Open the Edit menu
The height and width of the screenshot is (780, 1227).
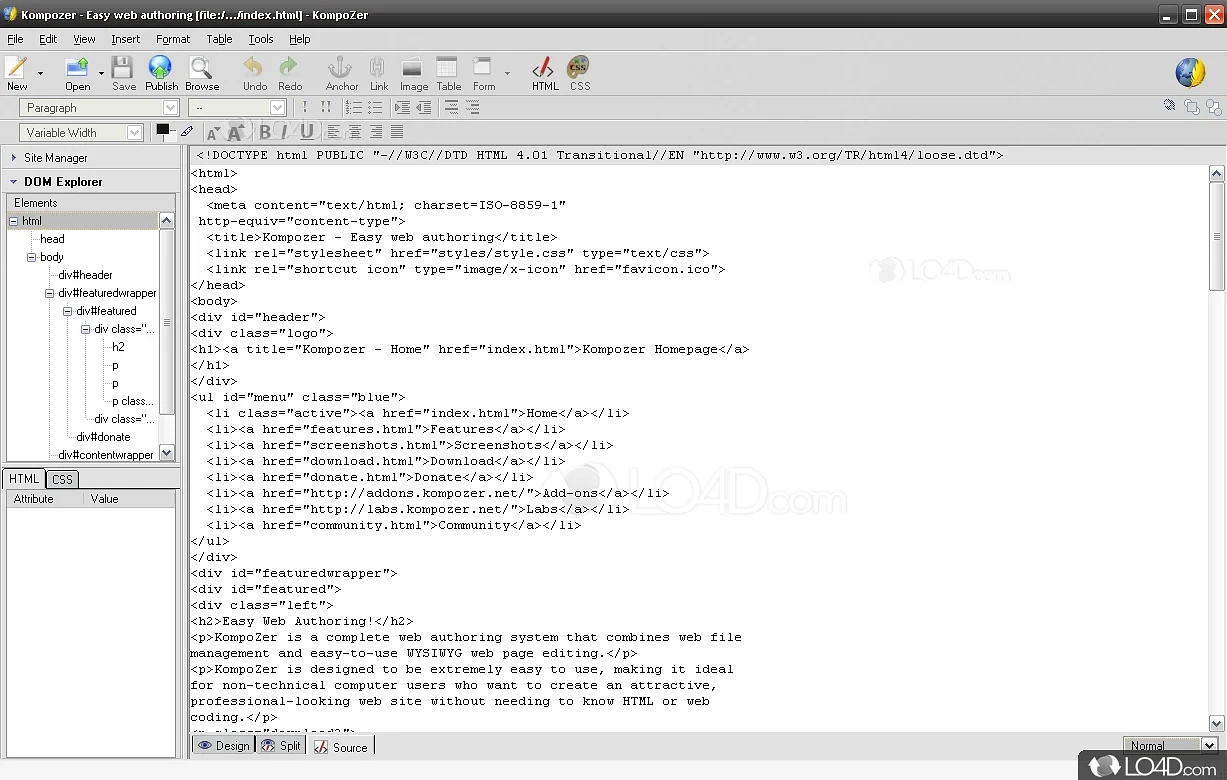pos(48,39)
